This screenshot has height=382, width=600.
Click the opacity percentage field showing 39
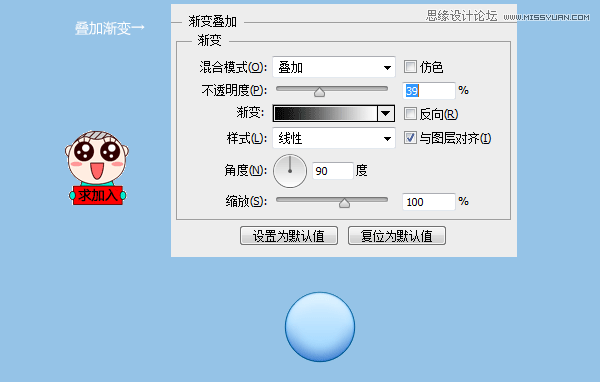429,91
